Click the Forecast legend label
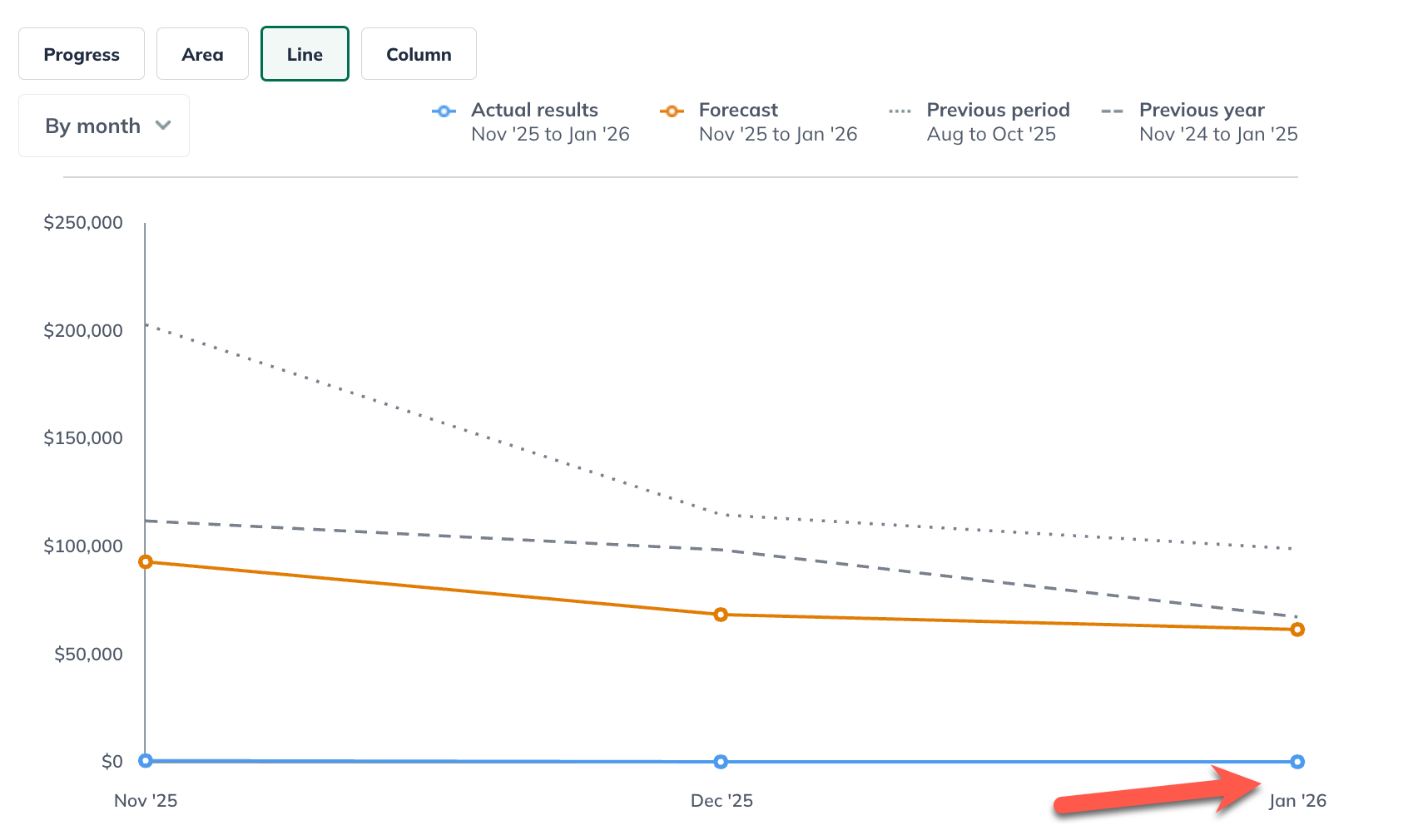The width and height of the screenshot is (1428, 840). click(x=738, y=110)
